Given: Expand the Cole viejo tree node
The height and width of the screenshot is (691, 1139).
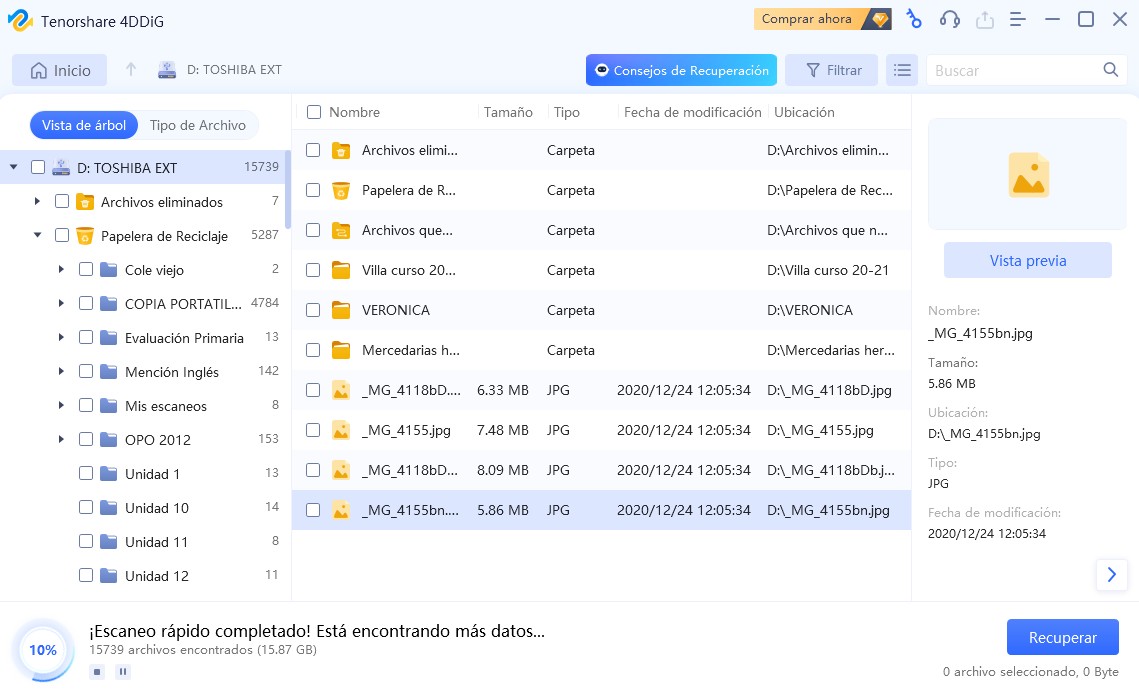Looking at the screenshot, I should tap(61, 270).
